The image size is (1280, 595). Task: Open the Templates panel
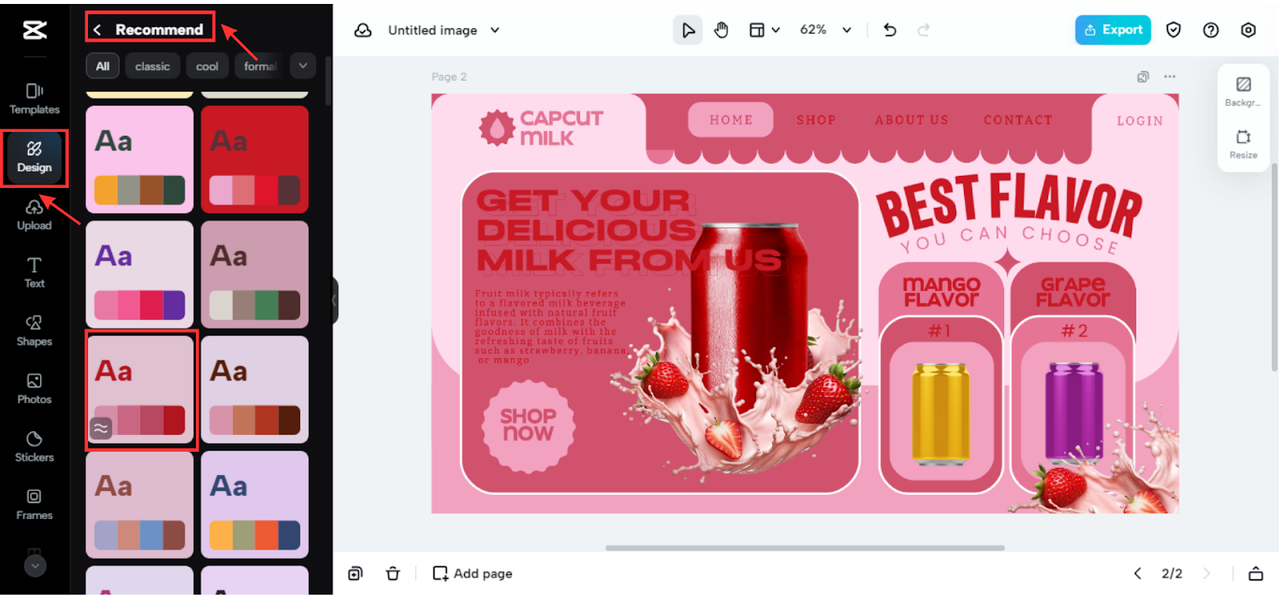34,98
